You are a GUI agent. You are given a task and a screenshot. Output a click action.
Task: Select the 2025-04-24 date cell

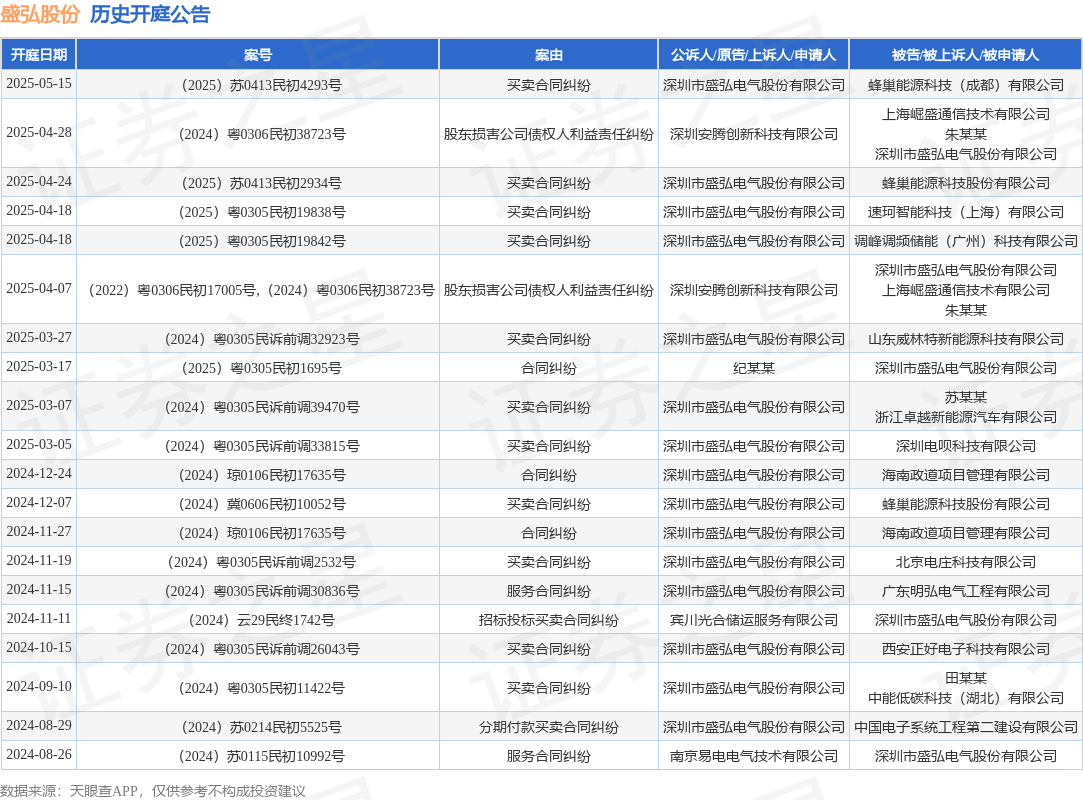click(39, 182)
